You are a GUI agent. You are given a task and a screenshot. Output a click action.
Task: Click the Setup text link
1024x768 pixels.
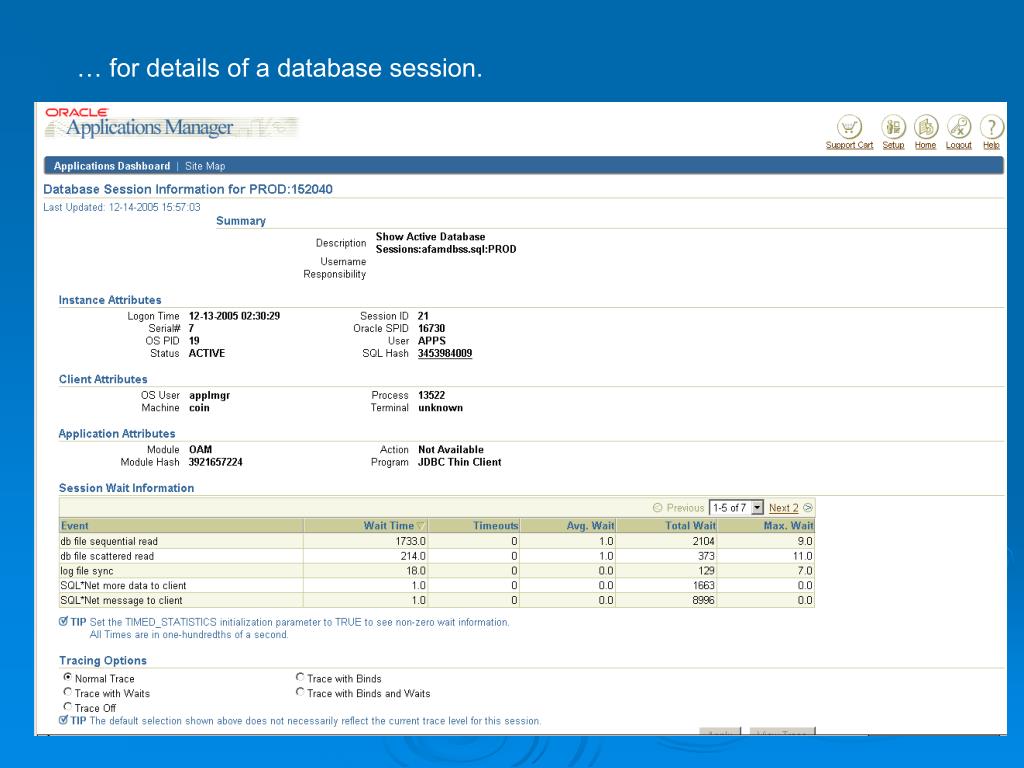tap(893, 145)
